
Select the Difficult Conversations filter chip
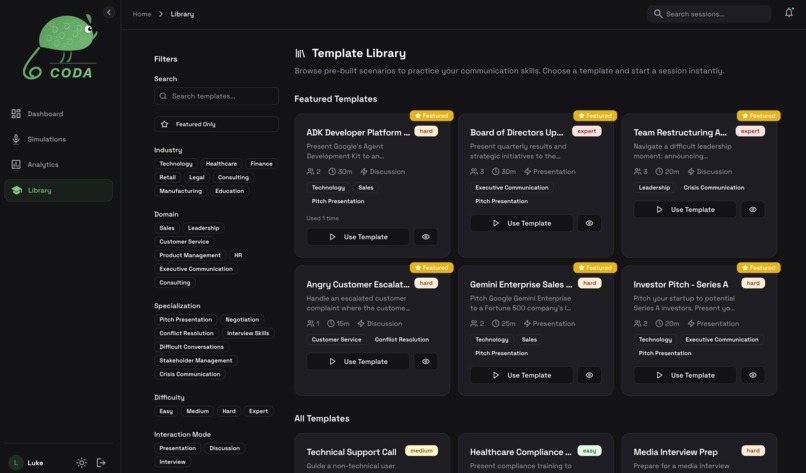tap(191, 347)
